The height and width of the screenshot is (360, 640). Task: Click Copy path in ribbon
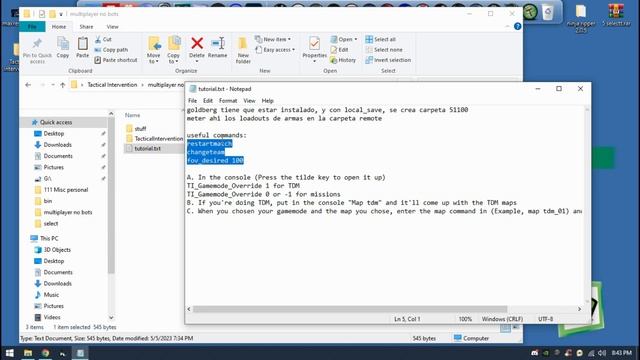pos(111,49)
